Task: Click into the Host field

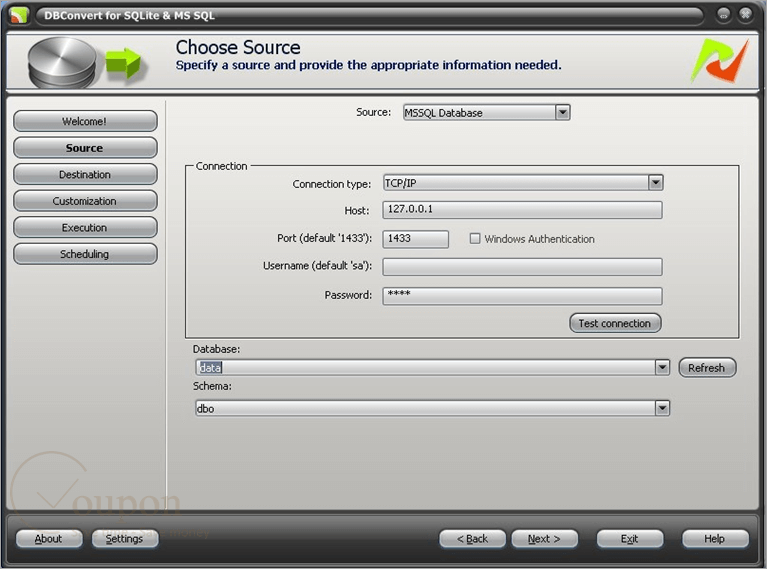Action: click(x=522, y=210)
